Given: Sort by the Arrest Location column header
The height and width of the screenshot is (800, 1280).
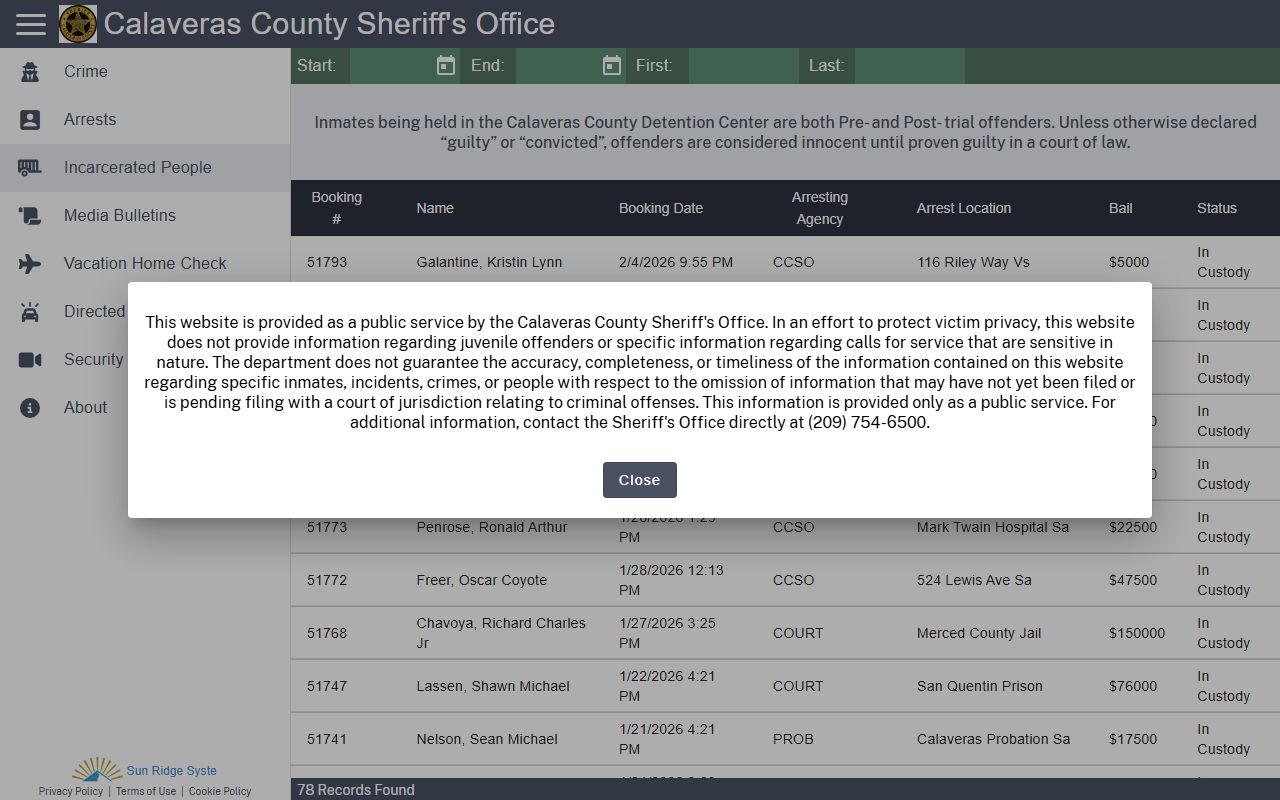Looking at the screenshot, I should tap(964, 208).
